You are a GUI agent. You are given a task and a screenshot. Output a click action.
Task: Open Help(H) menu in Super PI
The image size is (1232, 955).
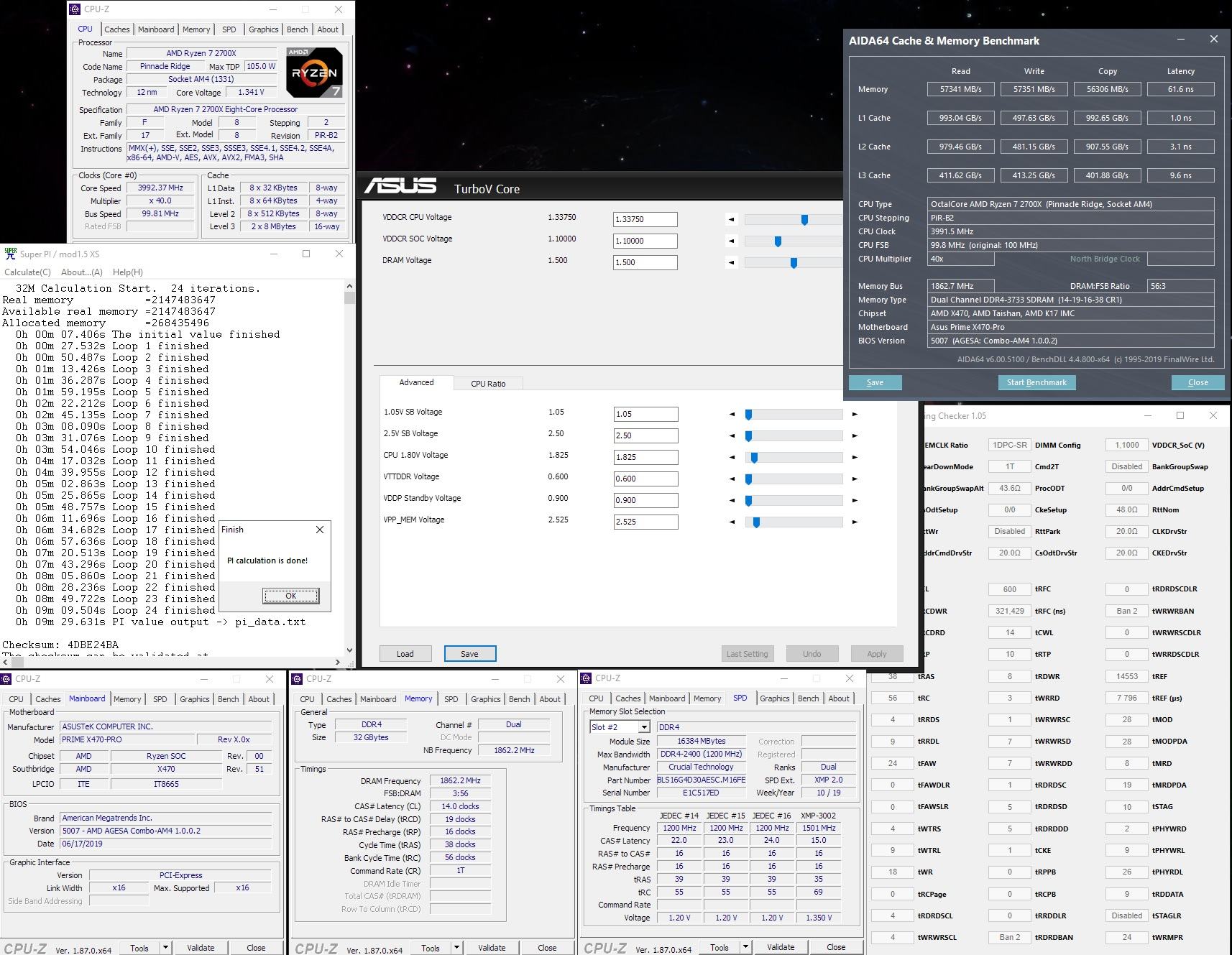pyautogui.click(x=128, y=272)
